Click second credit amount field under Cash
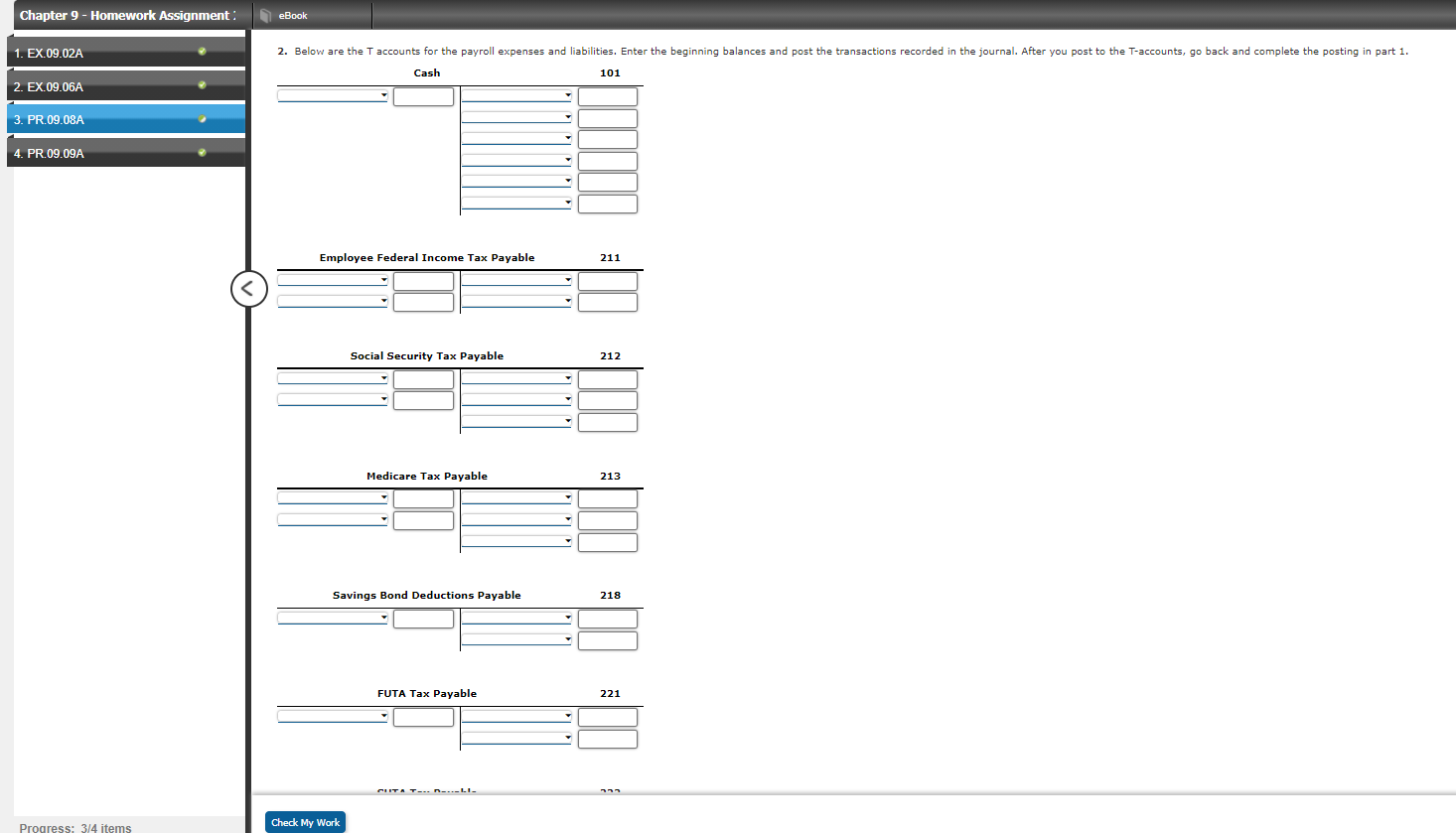The width and height of the screenshot is (1456, 833). [x=608, y=118]
